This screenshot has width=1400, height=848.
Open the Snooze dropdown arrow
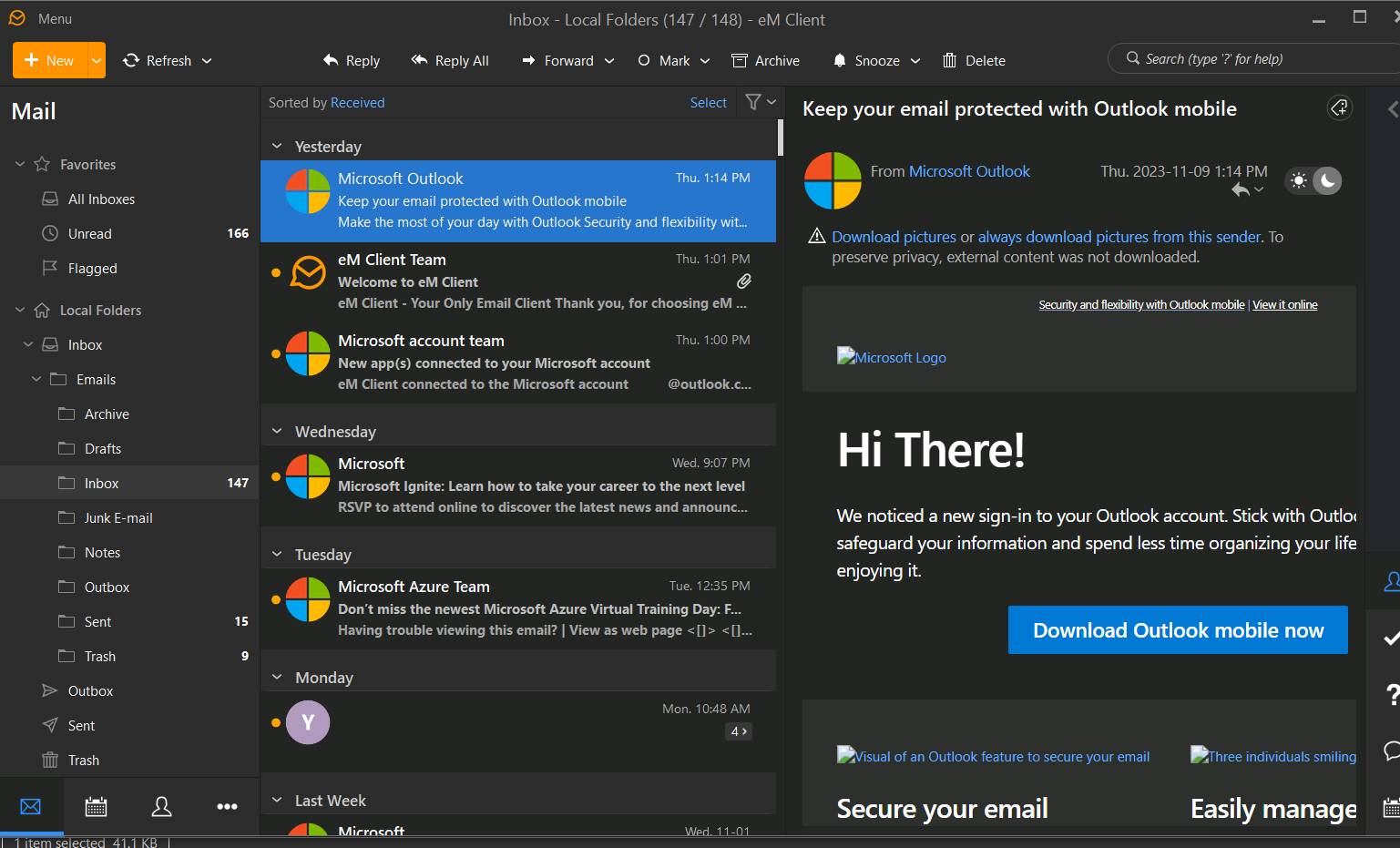(x=915, y=60)
